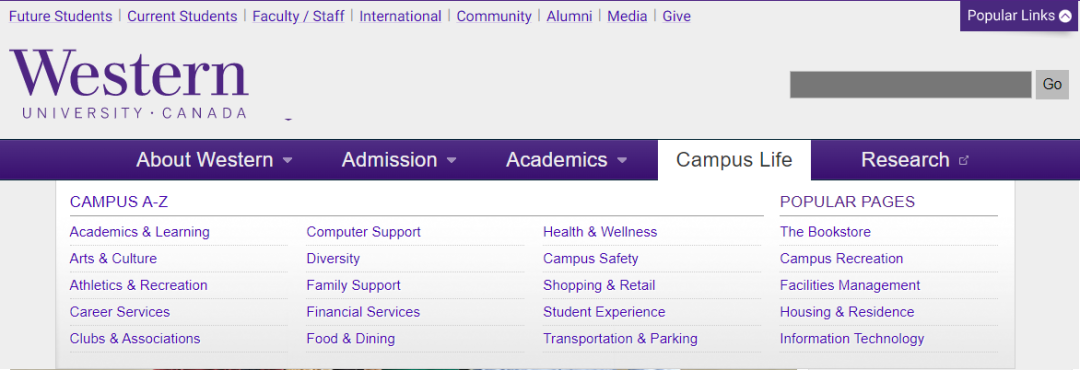Select the Campus Life tab
Screen dimensions: 1080x370
point(734,160)
